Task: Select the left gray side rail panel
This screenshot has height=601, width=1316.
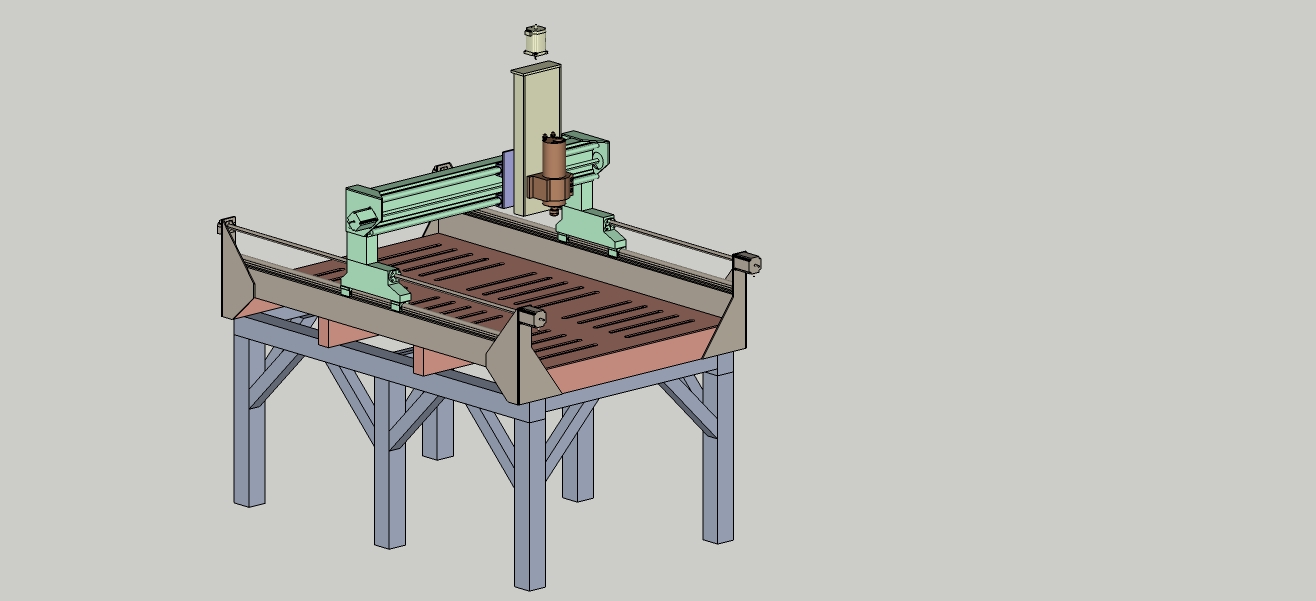Action: 300,300
